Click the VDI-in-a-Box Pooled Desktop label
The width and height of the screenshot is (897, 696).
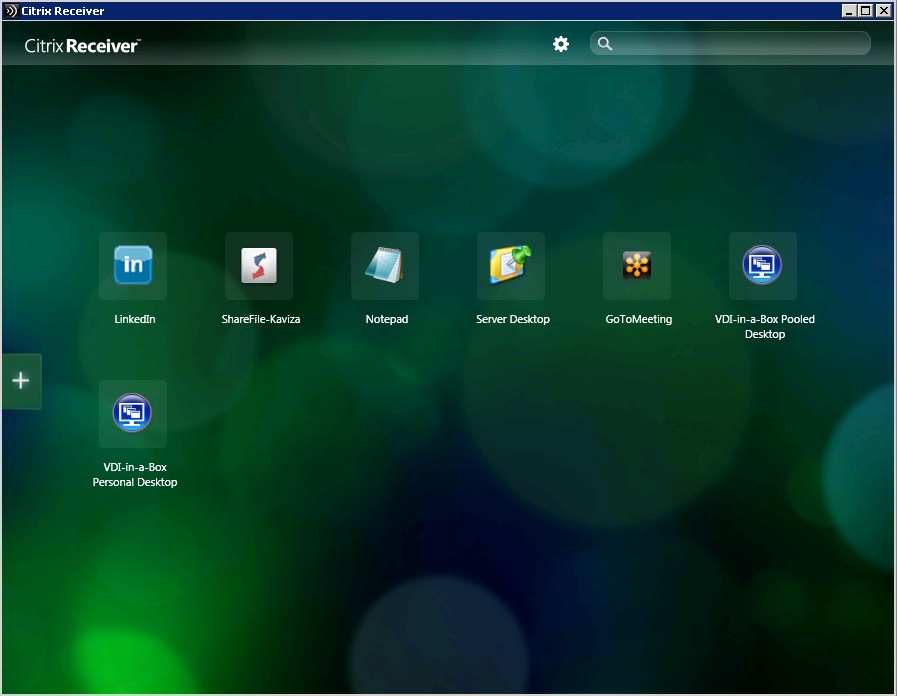tap(763, 326)
